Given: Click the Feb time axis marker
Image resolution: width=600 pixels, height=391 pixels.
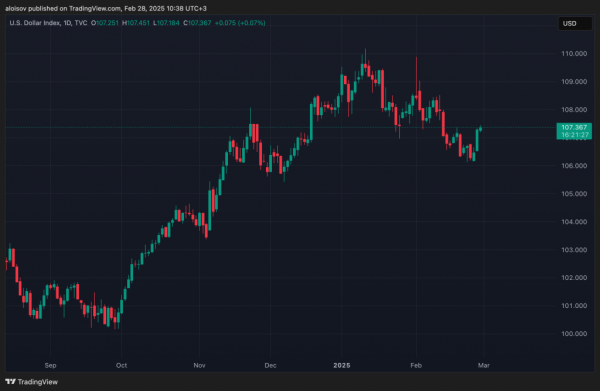Looking at the screenshot, I should (x=416, y=365).
